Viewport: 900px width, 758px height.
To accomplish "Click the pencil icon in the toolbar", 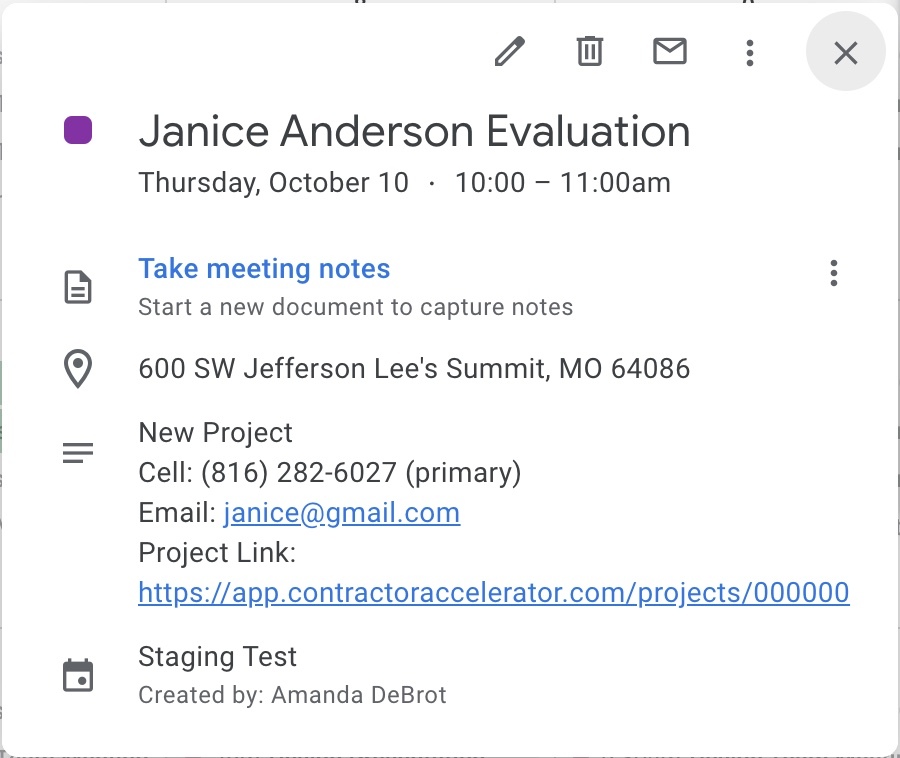I will point(510,51).
